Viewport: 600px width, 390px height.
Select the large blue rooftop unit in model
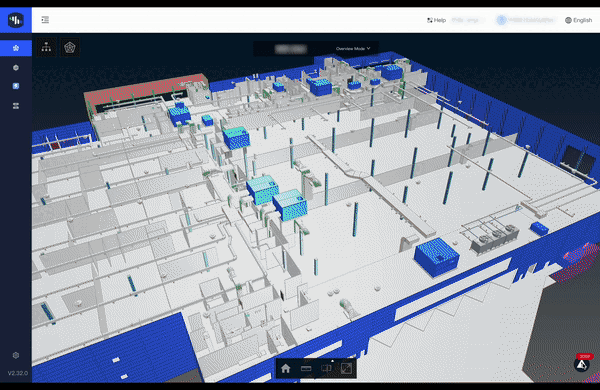[x=437, y=256]
